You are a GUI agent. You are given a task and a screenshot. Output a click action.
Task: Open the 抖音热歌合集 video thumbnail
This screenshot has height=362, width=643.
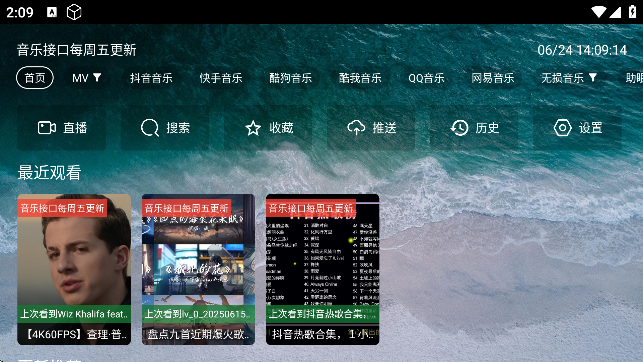point(323,269)
